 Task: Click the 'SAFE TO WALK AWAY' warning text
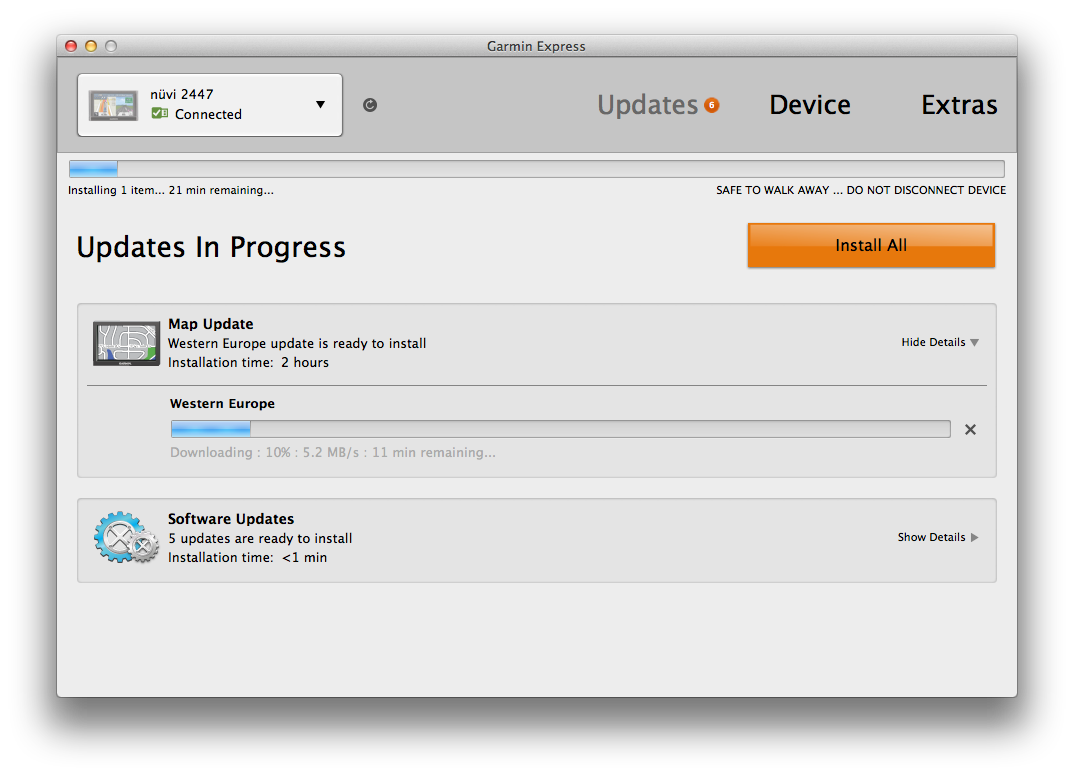[861, 190]
